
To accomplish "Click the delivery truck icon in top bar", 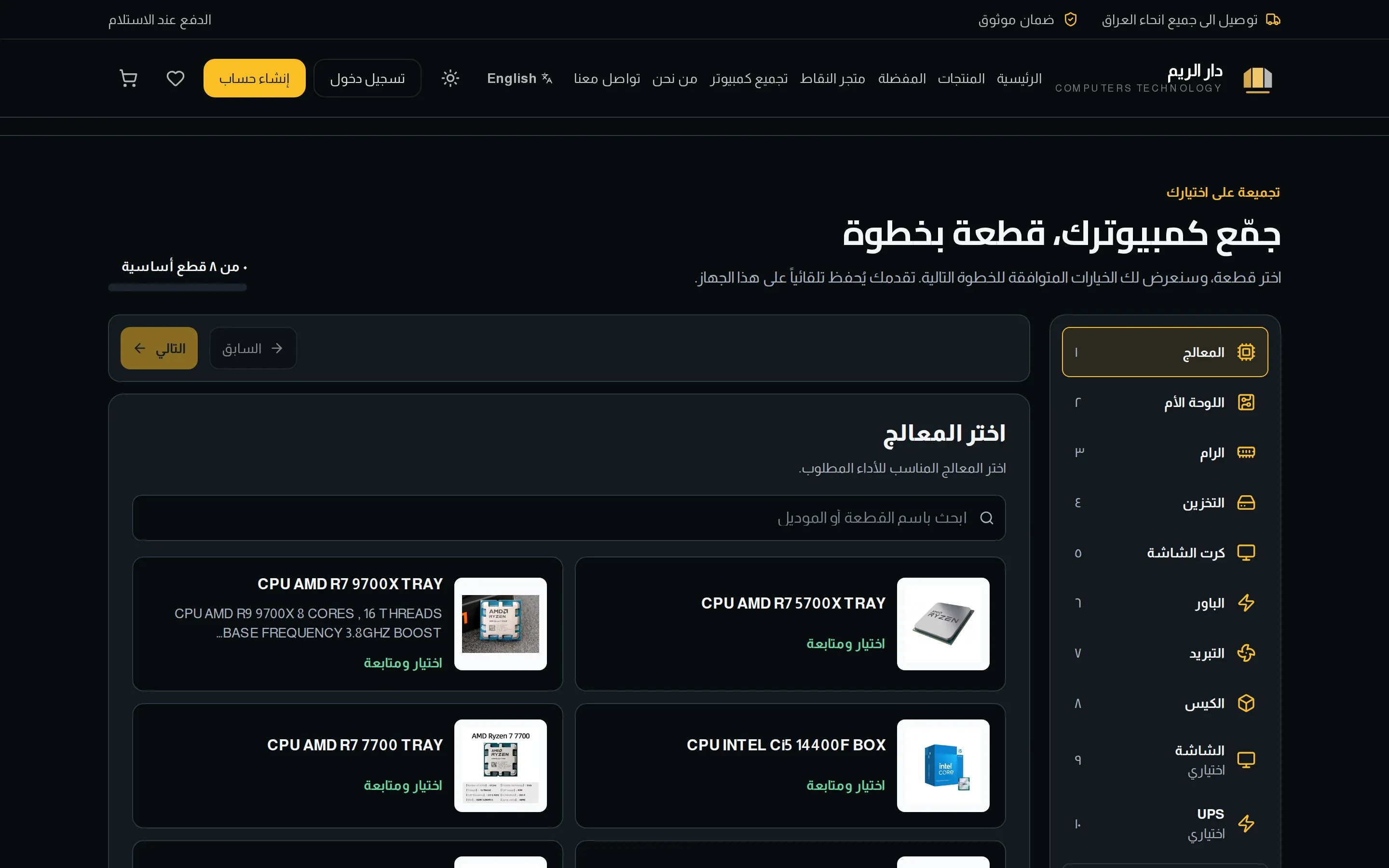I will tap(1273, 19).
